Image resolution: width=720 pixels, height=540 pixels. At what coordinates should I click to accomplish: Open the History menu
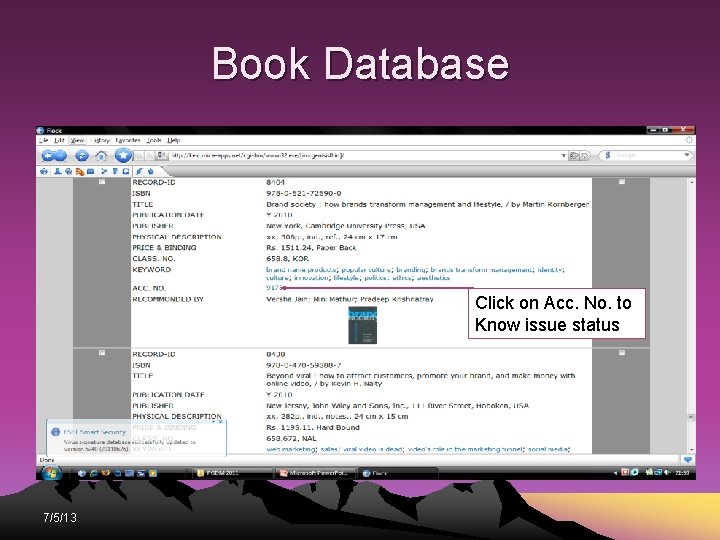point(100,140)
